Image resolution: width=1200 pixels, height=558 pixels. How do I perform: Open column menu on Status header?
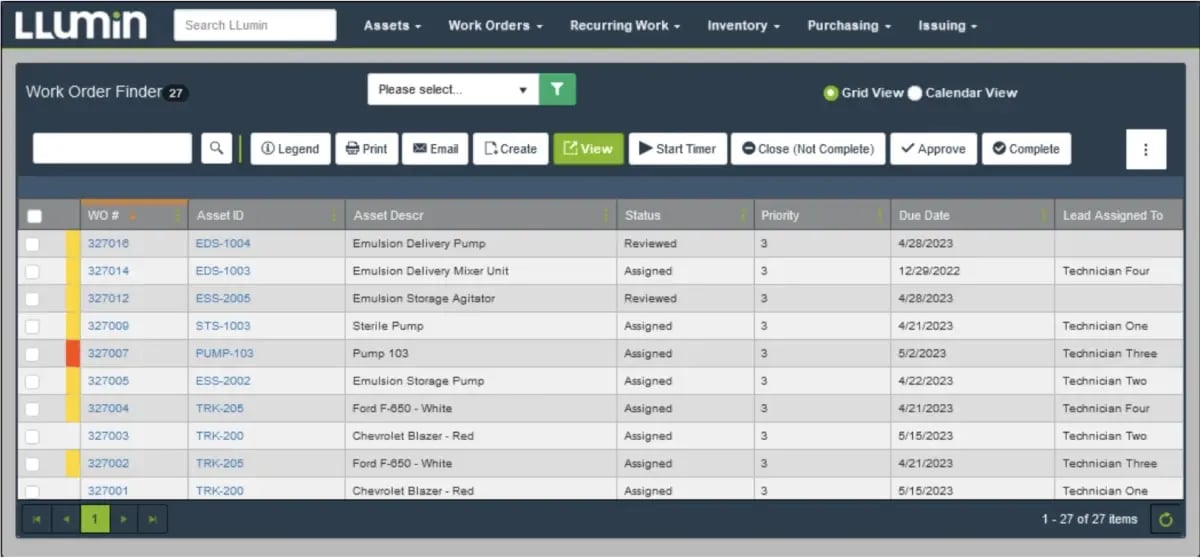tap(743, 215)
